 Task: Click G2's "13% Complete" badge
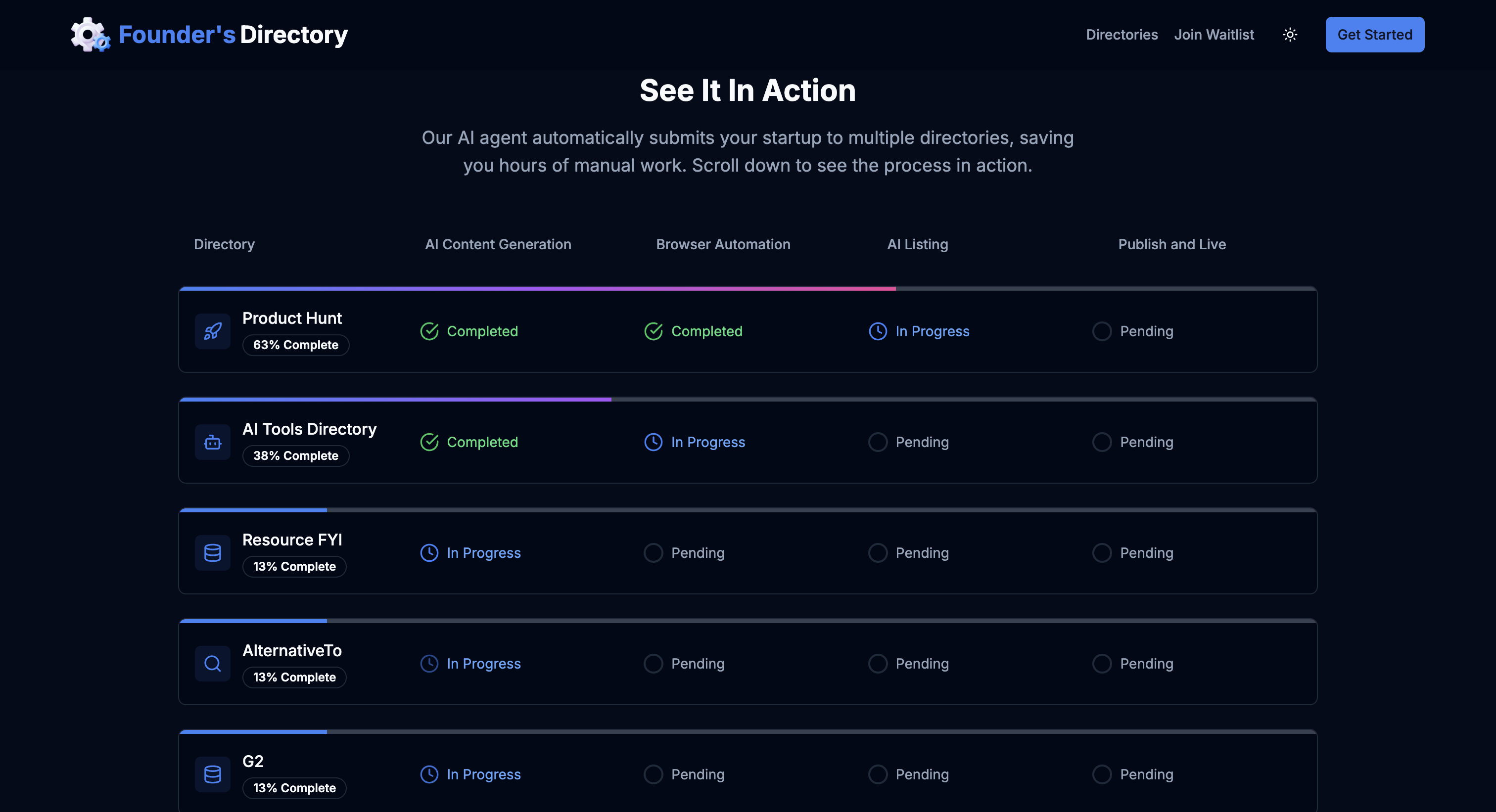tap(294, 788)
